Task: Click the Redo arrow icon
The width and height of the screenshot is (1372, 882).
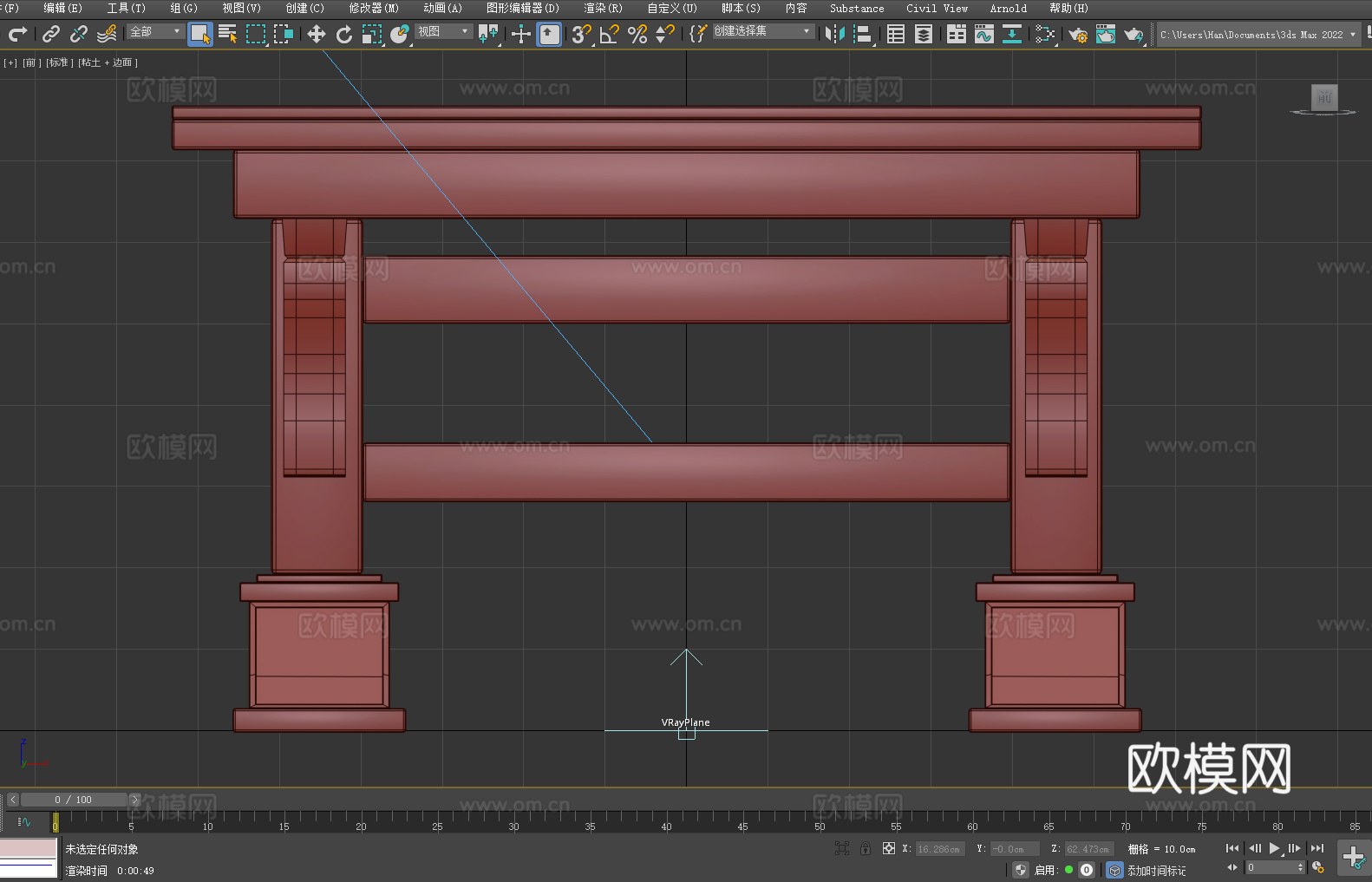Action: 17,34
